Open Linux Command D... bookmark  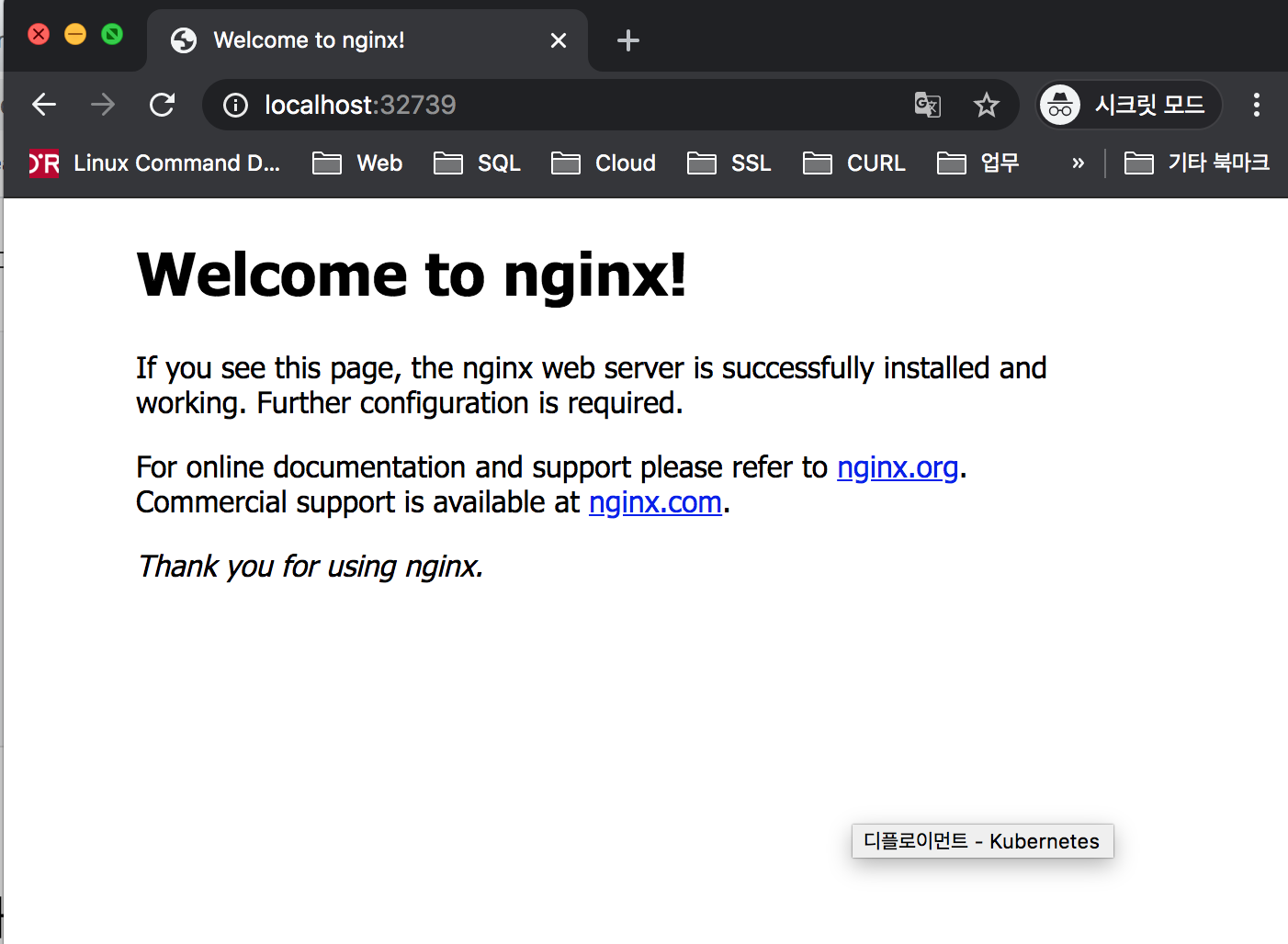pyautogui.click(x=155, y=163)
